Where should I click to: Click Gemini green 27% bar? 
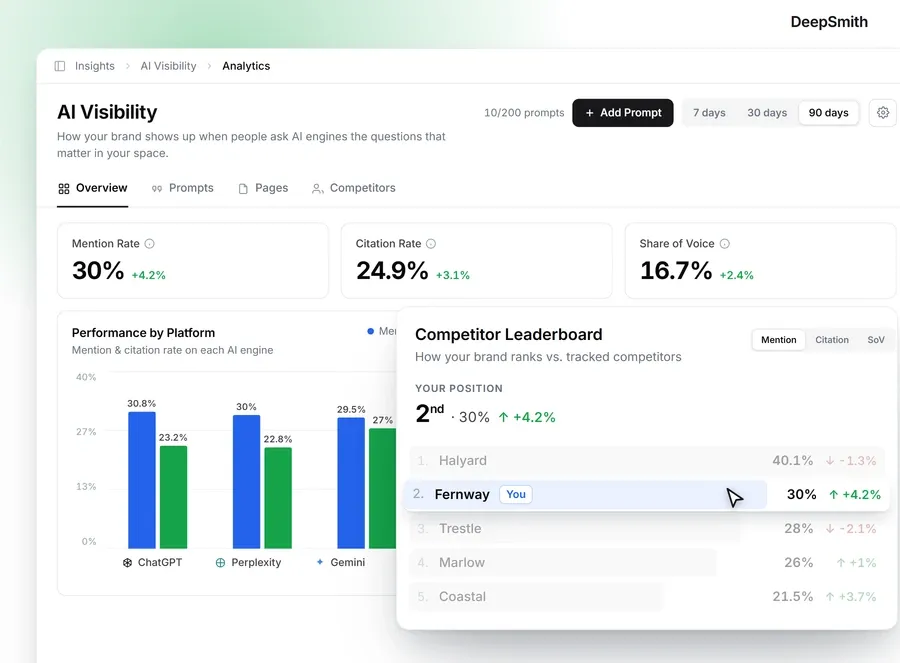(x=382, y=488)
